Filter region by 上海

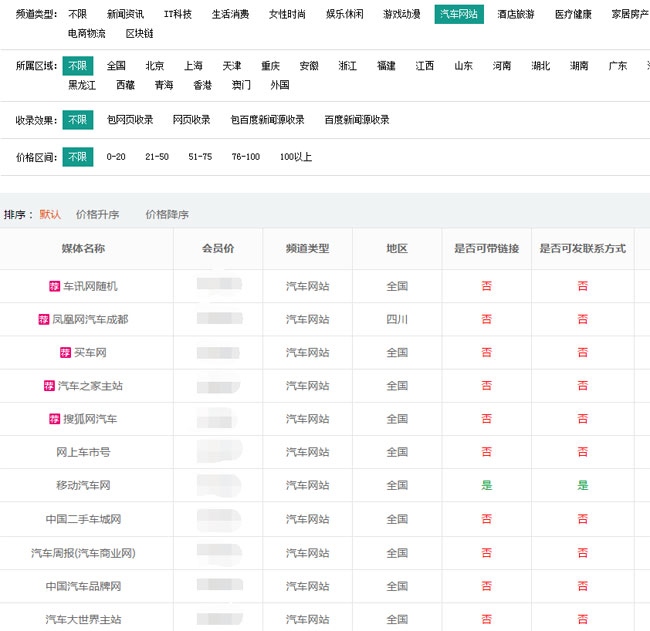[x=193, y=66]
